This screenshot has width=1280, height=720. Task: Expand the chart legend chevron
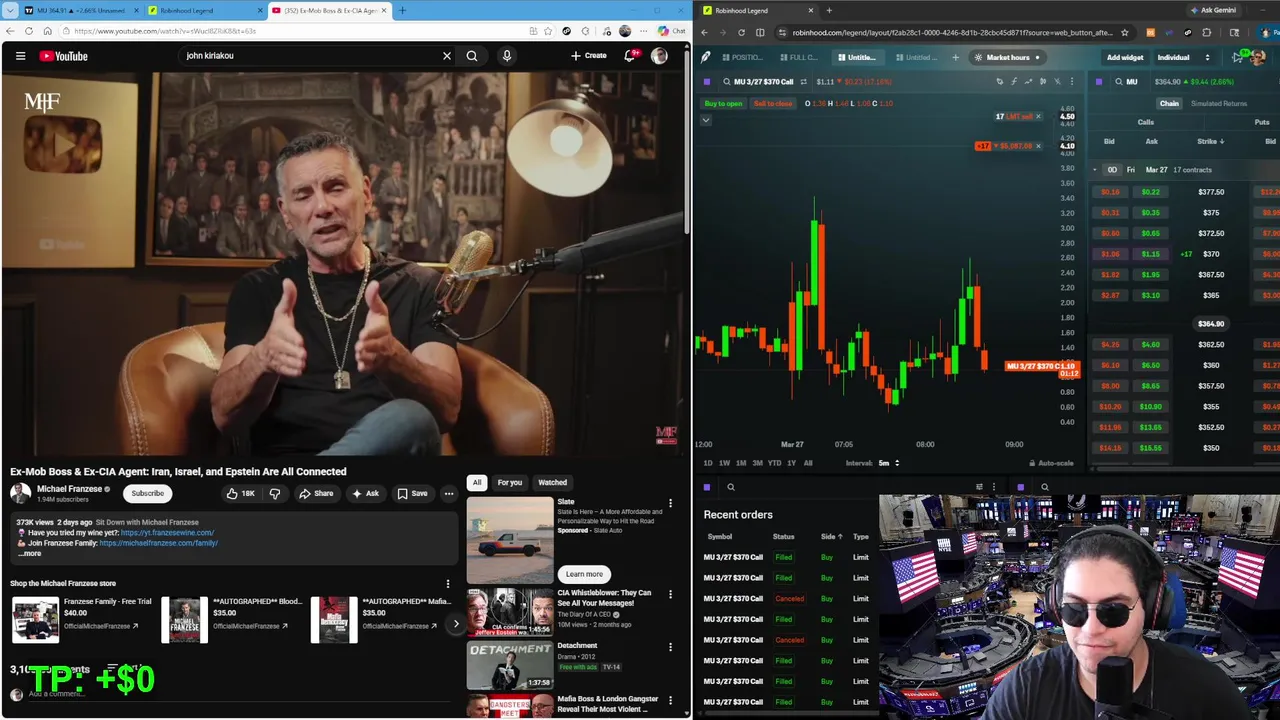tap(706, 120)
